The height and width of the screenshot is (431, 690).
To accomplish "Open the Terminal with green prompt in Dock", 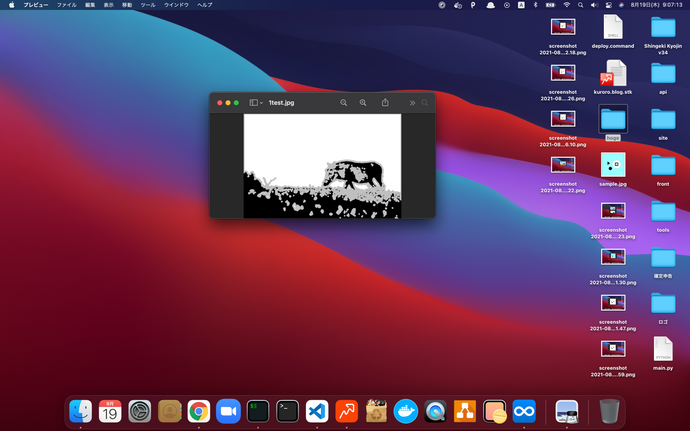I will coord(258,411).
